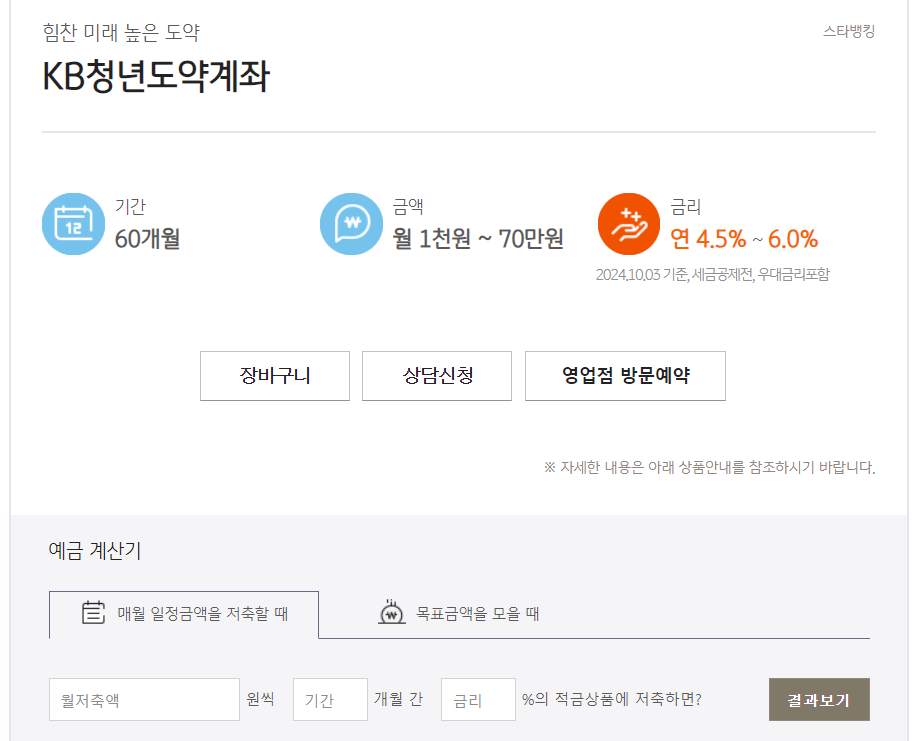
Task: Click the 연 4.5% ~ 6.0% rate text
Action: coord(744,239)
